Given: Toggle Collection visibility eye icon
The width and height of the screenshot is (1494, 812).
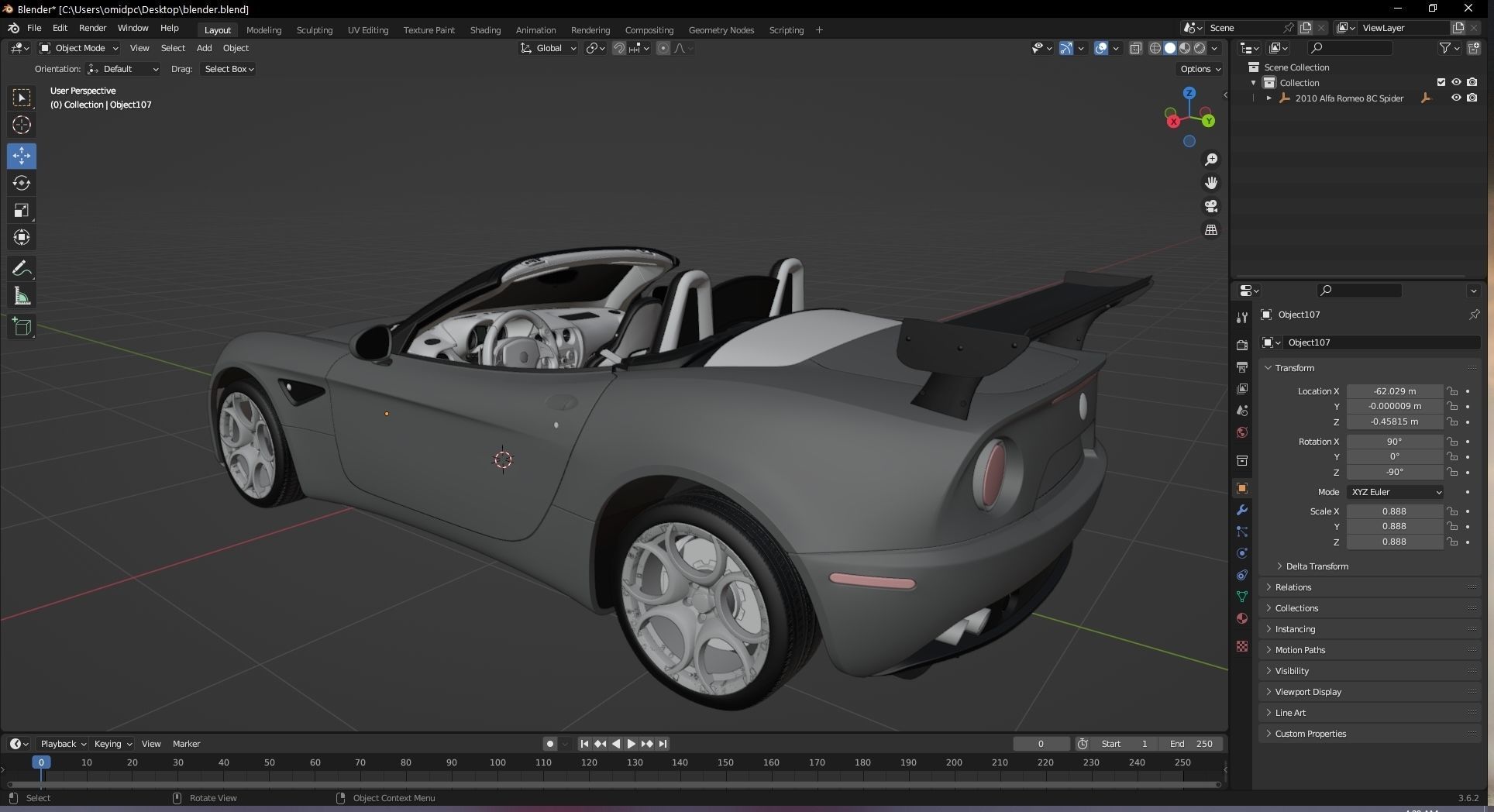Looking at the screenshot, I should click(x=1456, y=82).
